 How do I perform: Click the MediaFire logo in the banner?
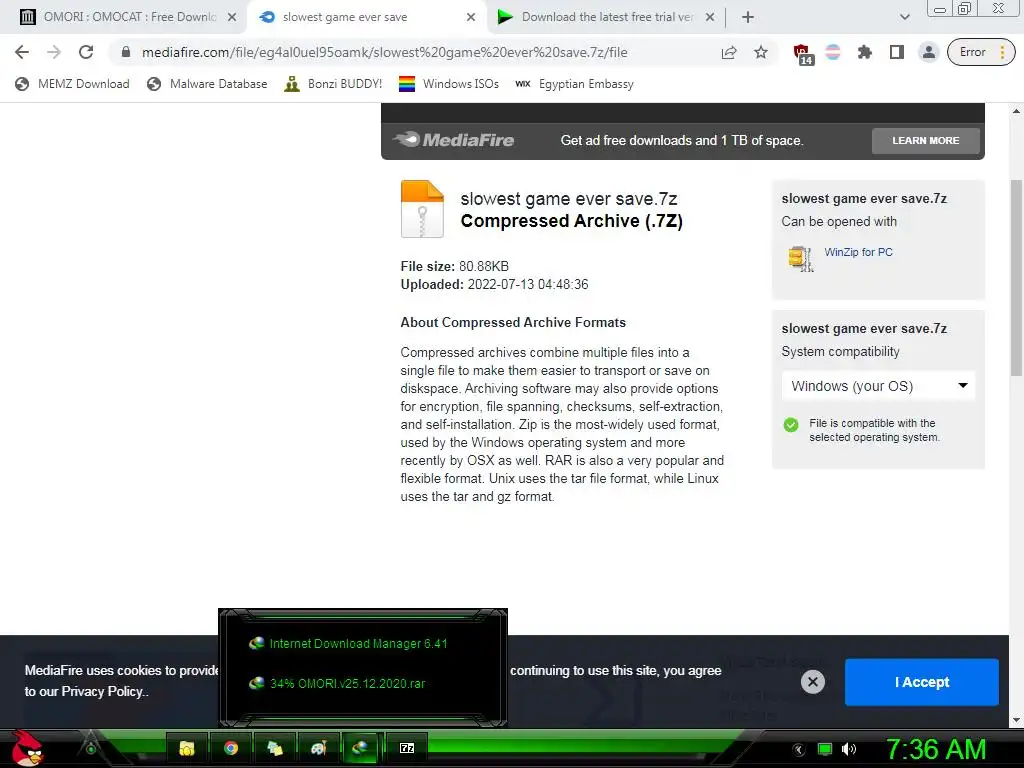pyautogui.click(x=454, y=140)
